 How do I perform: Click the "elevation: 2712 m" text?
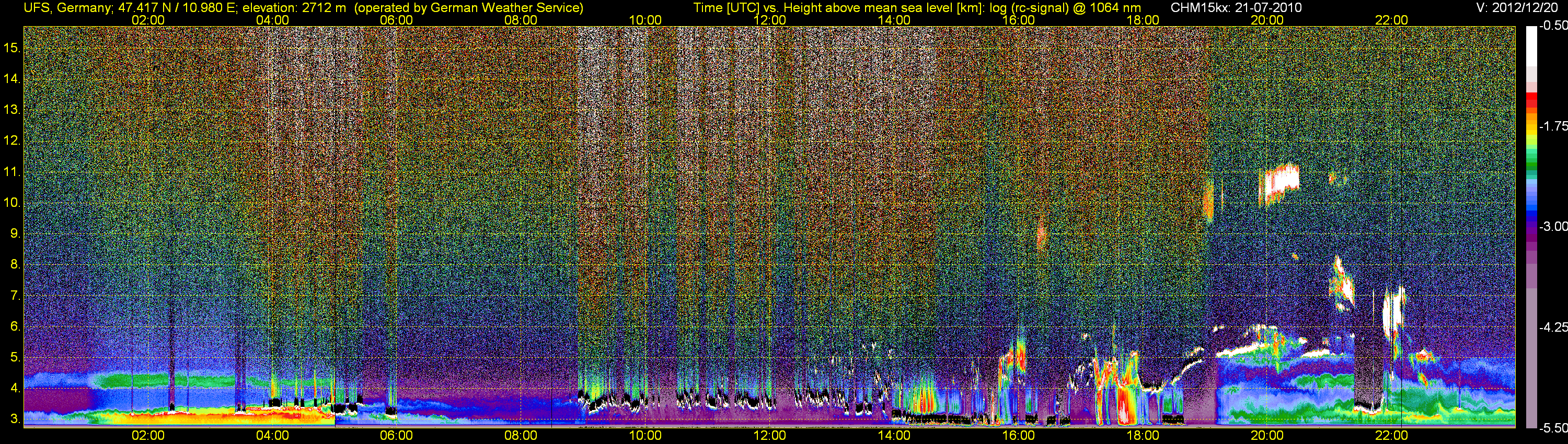point(295,8)
